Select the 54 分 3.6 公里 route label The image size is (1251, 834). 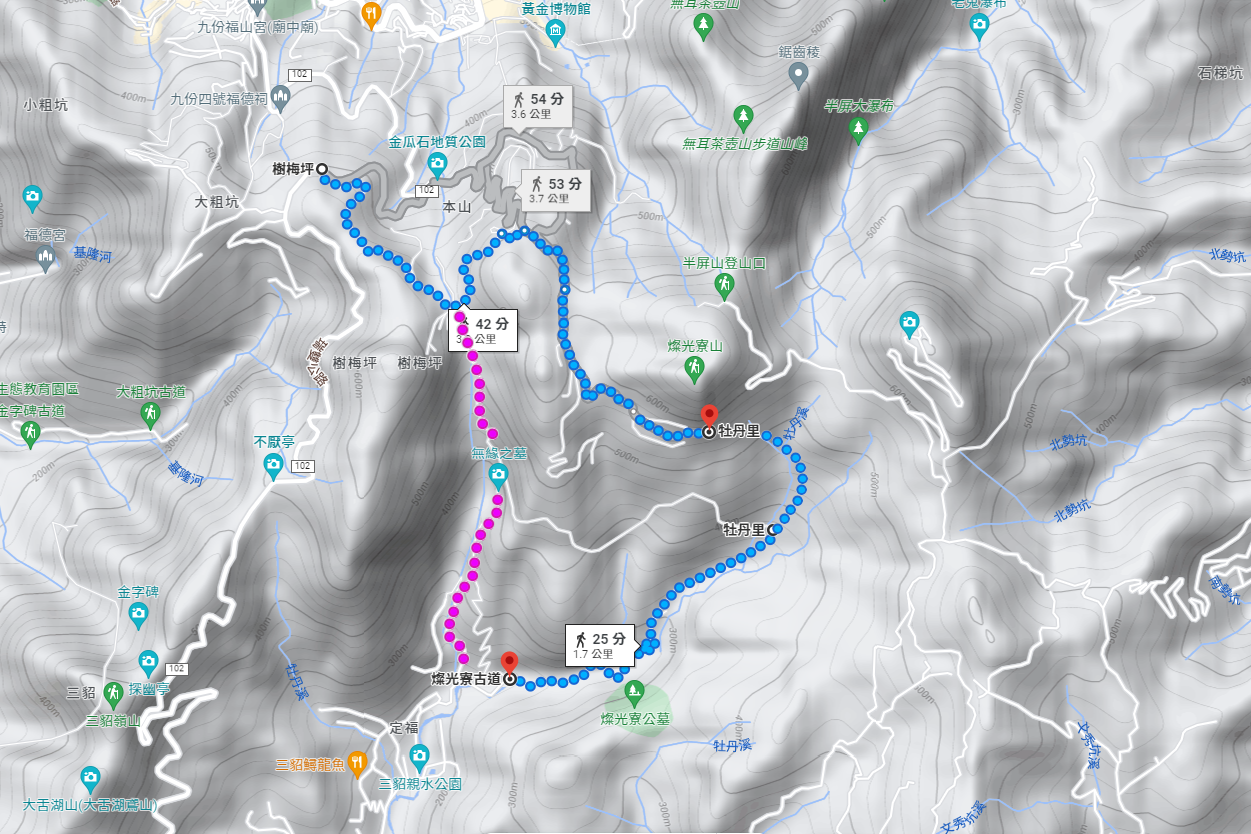[x=538, y=105]
